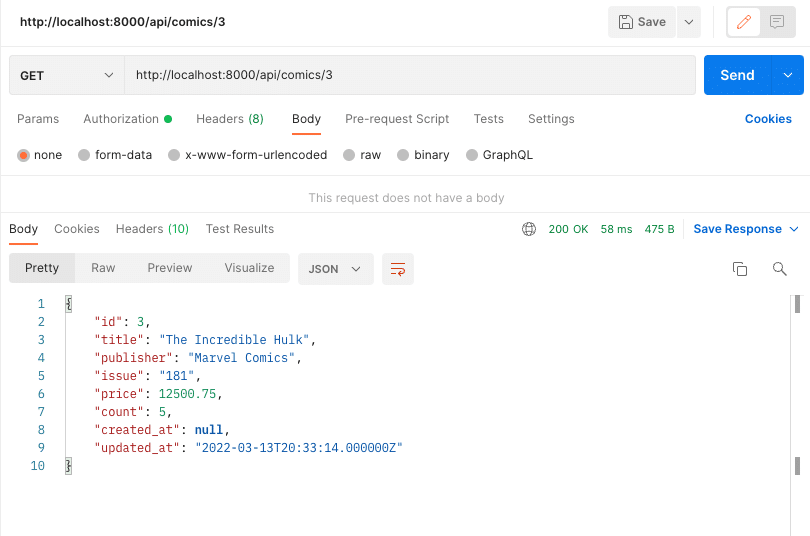Image resolution: width=810 pixels, height=536 pixels.
Task: Send the request
Action: coord(737,75)
